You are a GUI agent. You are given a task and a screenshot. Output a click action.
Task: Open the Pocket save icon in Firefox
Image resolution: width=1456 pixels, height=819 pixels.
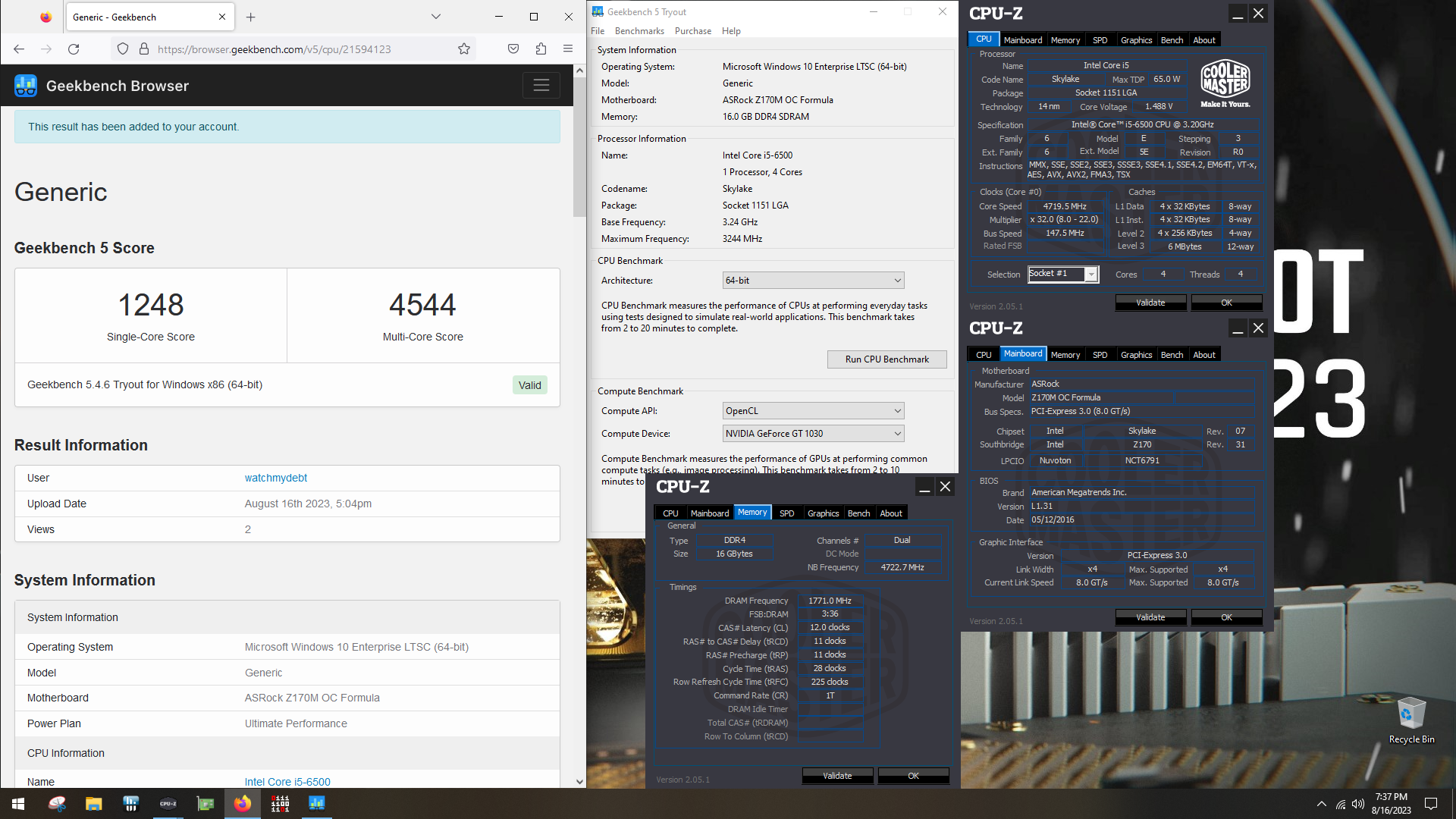(513, 49)
